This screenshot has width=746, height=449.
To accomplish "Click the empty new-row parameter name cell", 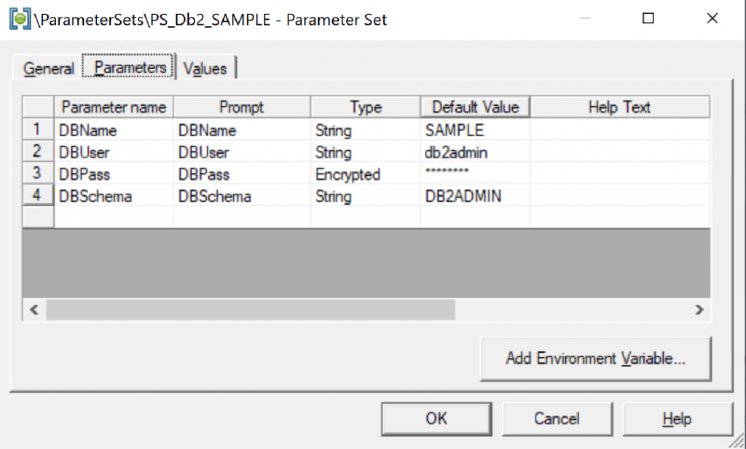I will [114, 216].
